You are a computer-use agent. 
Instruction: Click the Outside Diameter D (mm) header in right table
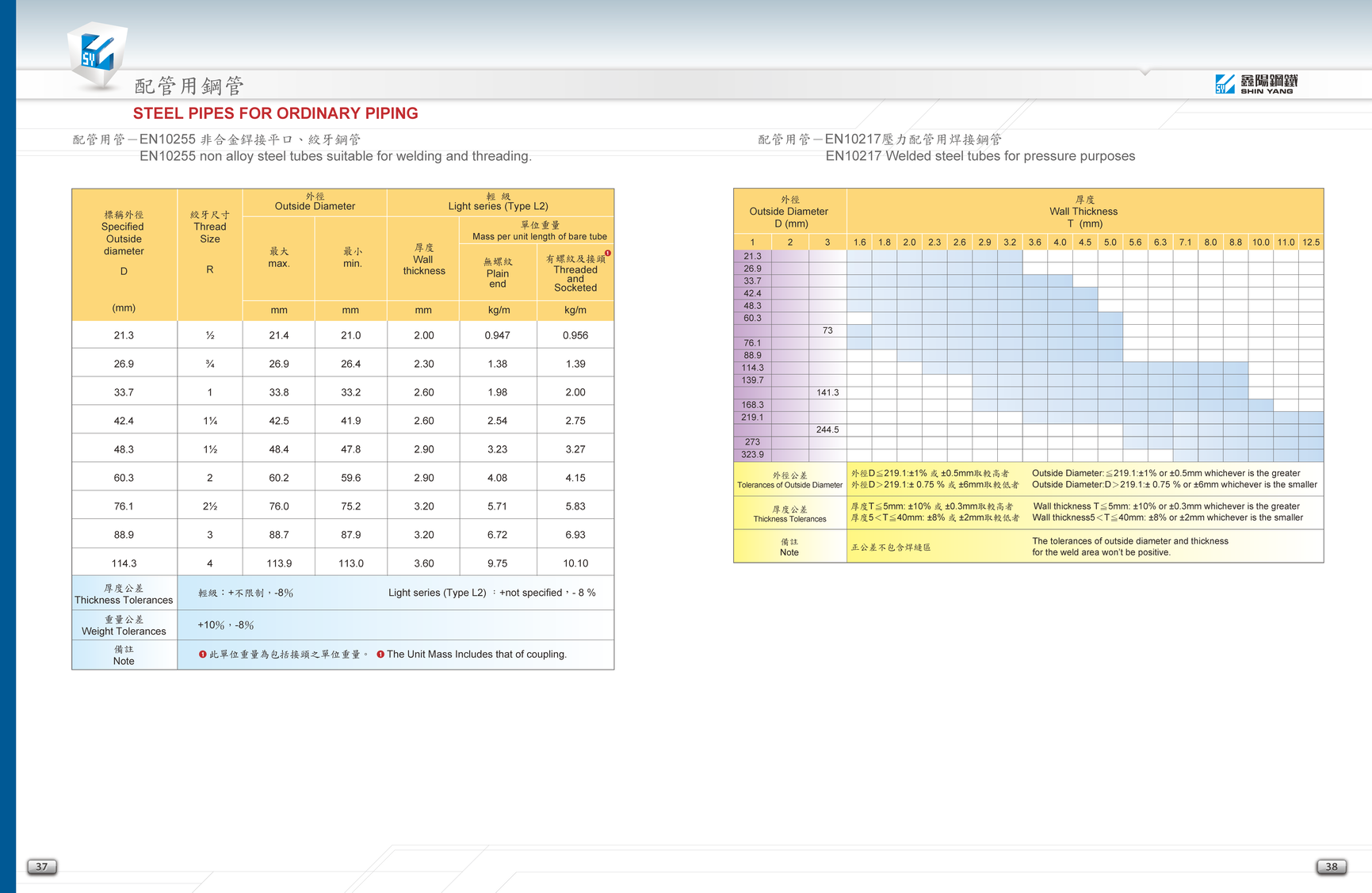coord(789,212)
